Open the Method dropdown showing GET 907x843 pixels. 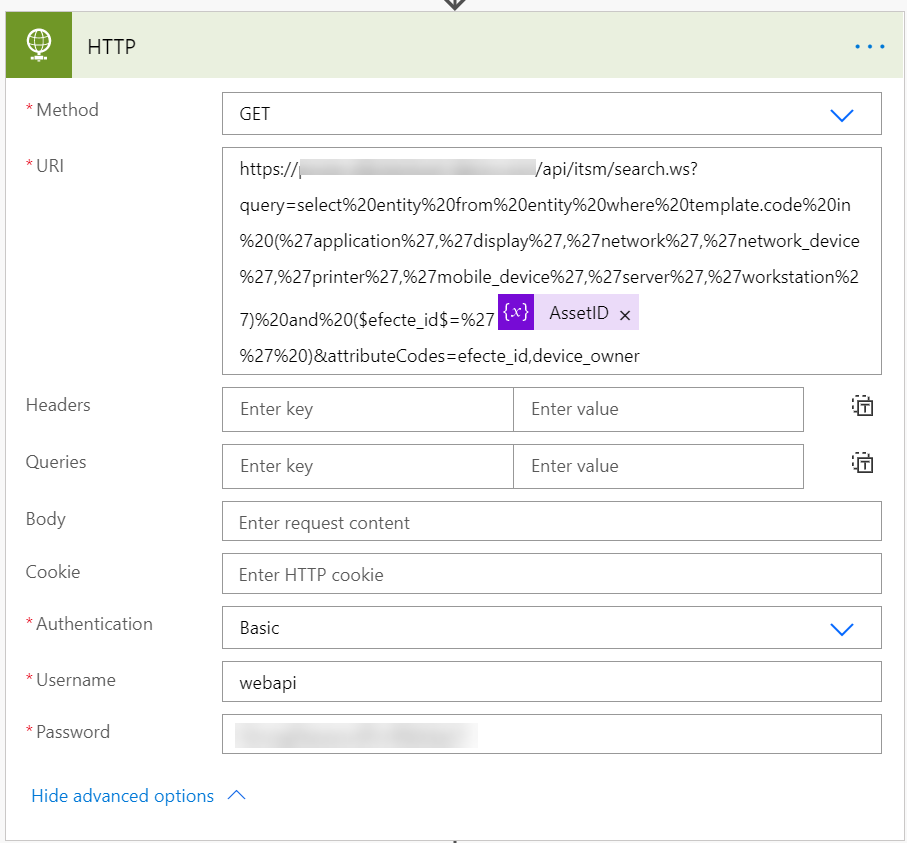pyautogui.click(x=841, y=115)
